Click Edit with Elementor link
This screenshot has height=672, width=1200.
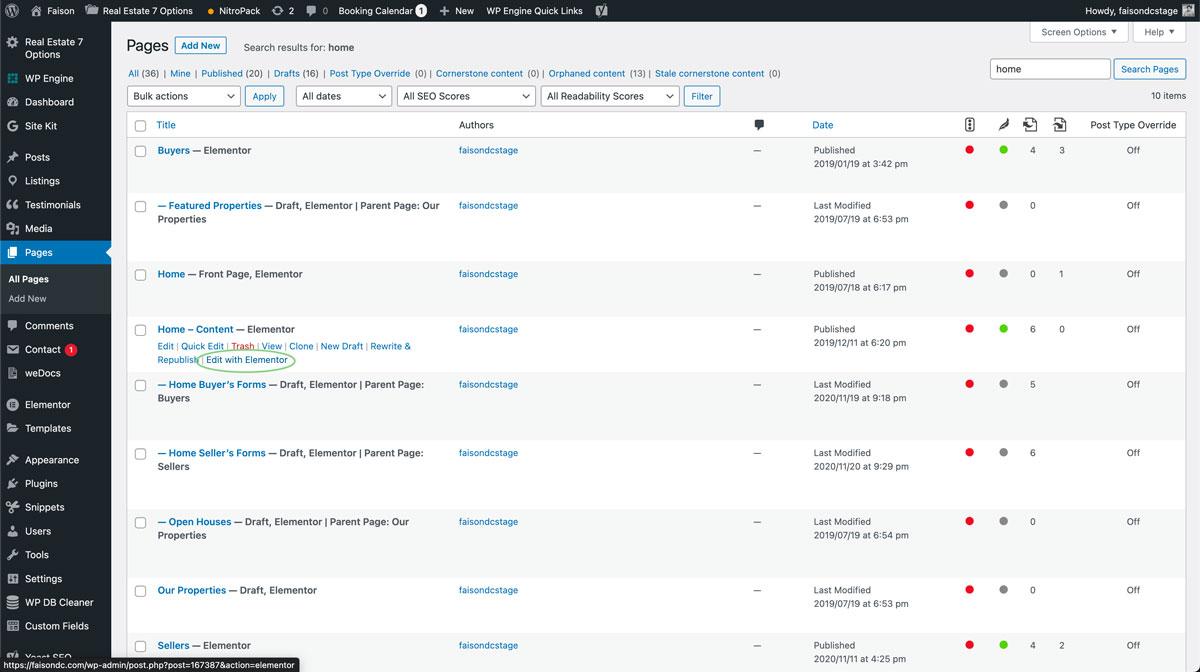[246, 360]
